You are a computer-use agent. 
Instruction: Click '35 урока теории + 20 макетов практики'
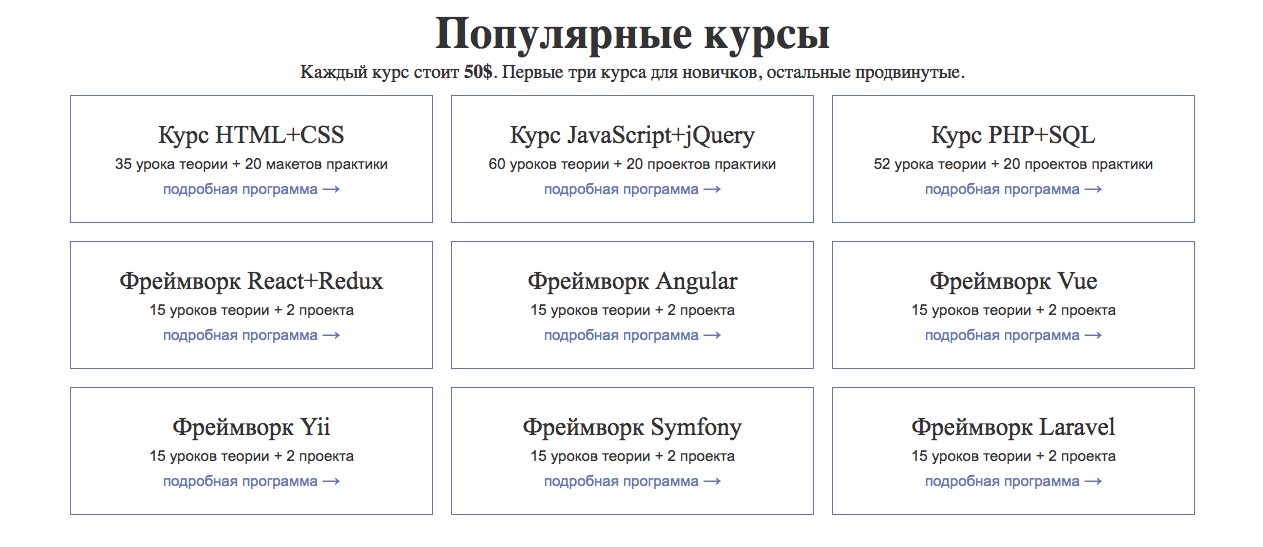251,164
